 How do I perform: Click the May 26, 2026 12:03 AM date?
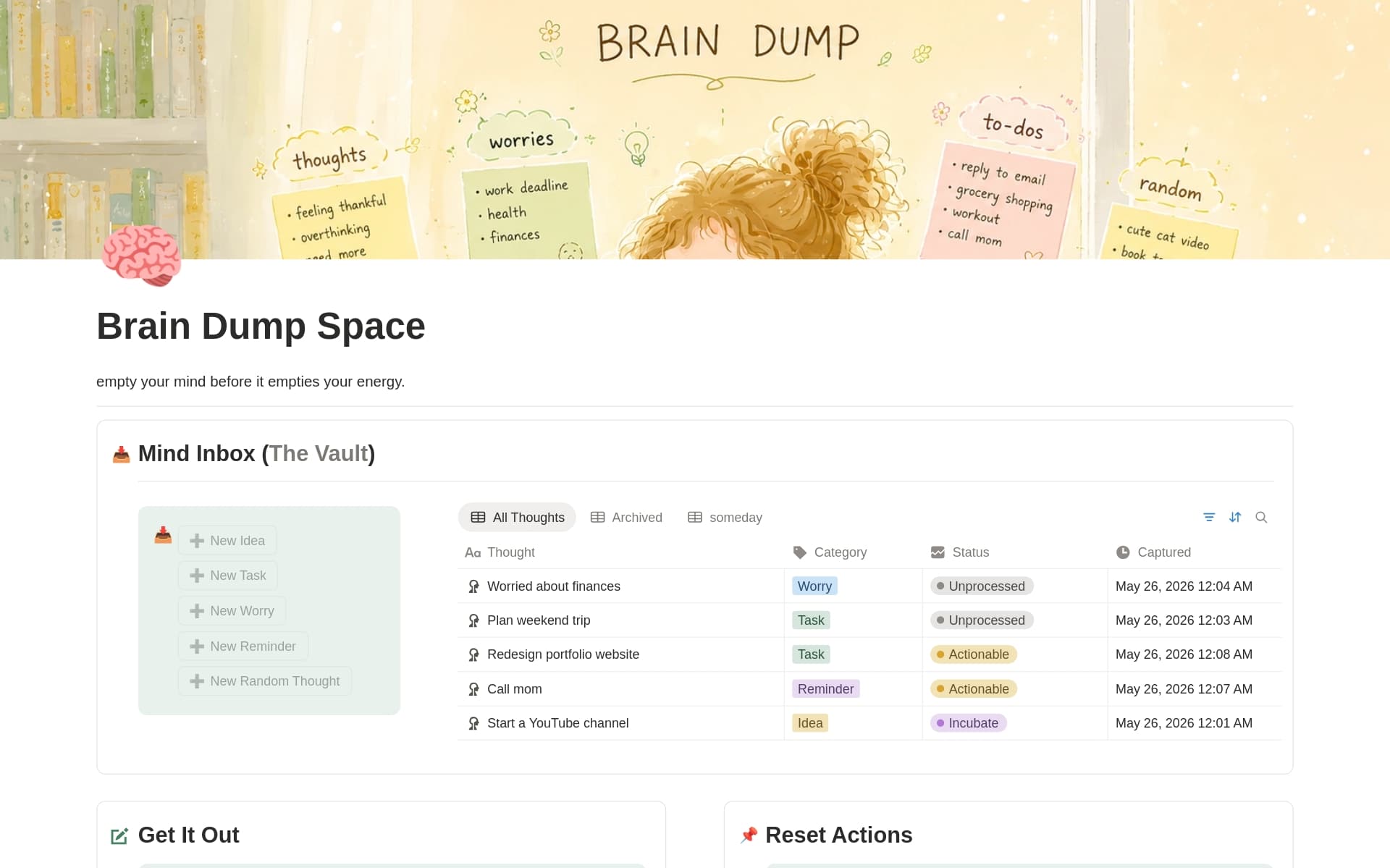click(1184, 620)
